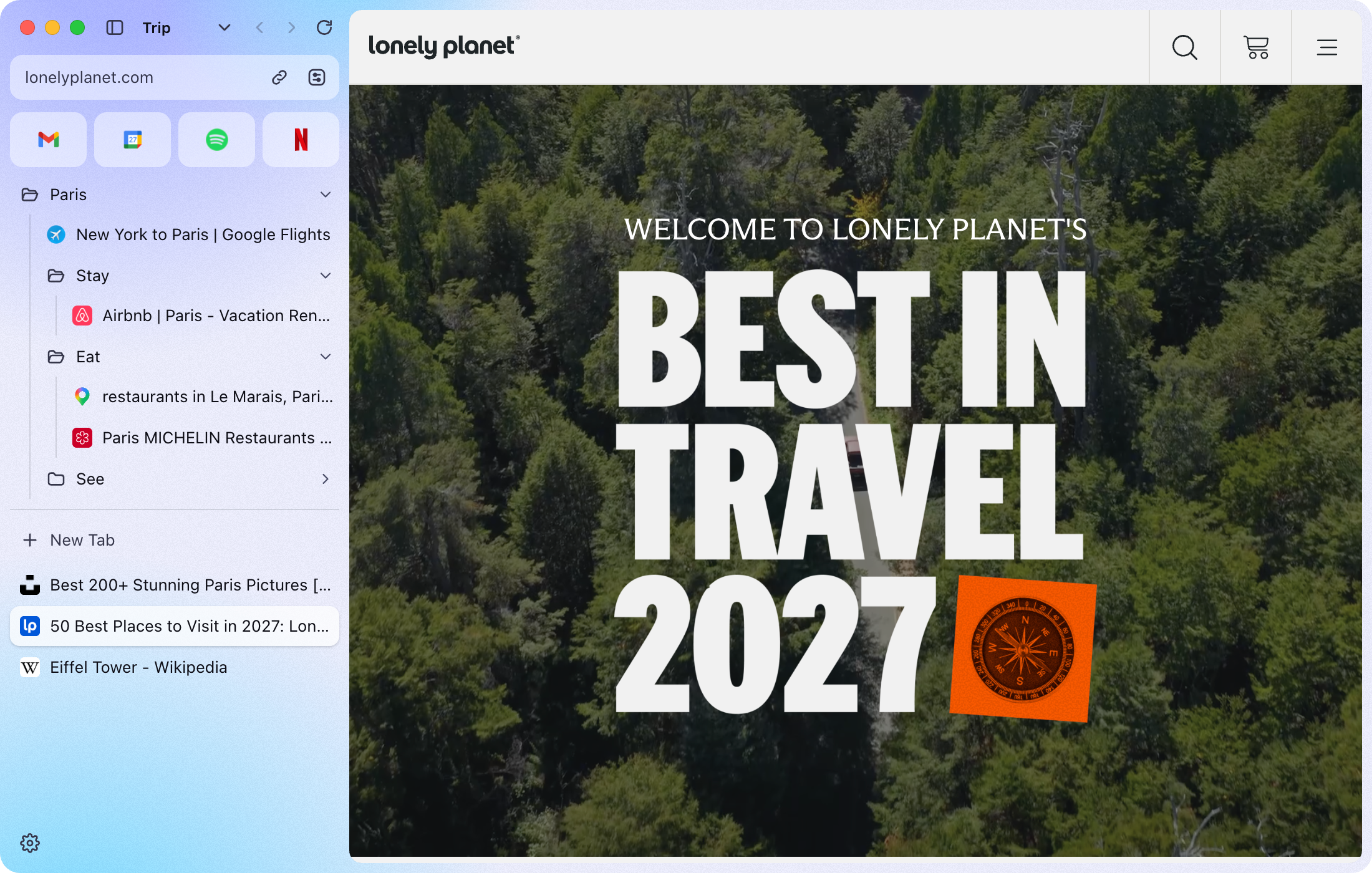Click the lonelyplanet.com address field
The image size is (1372, 873).
[x=175, y=77]
